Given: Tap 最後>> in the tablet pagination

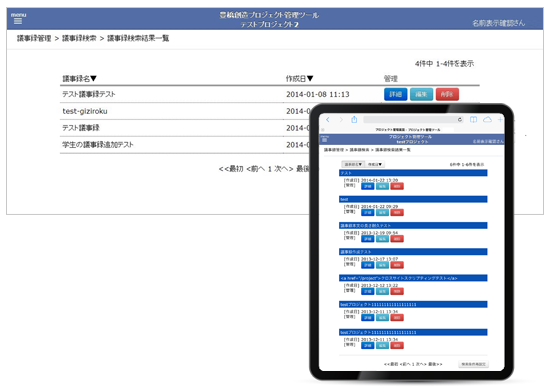Looking at the screenshot, I should [435, 364].
